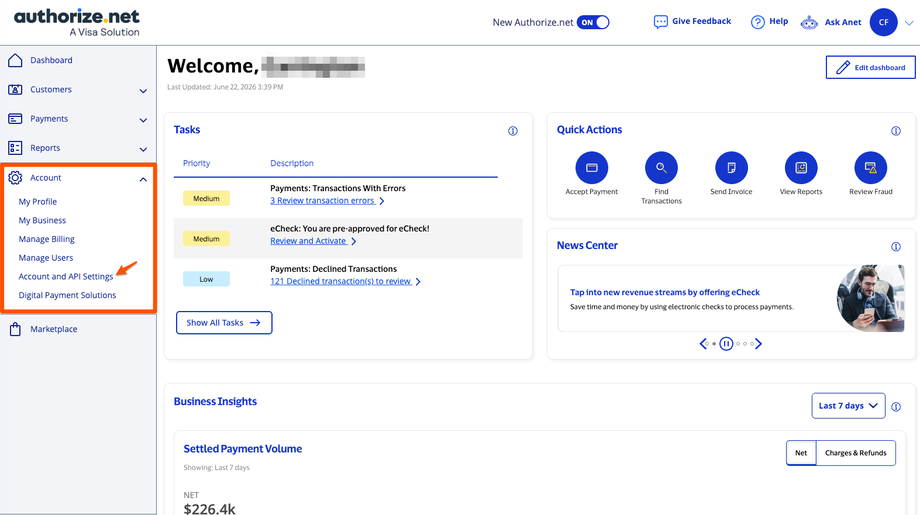
Task: Click the Ask Anet robot icon
Action: 809,22
